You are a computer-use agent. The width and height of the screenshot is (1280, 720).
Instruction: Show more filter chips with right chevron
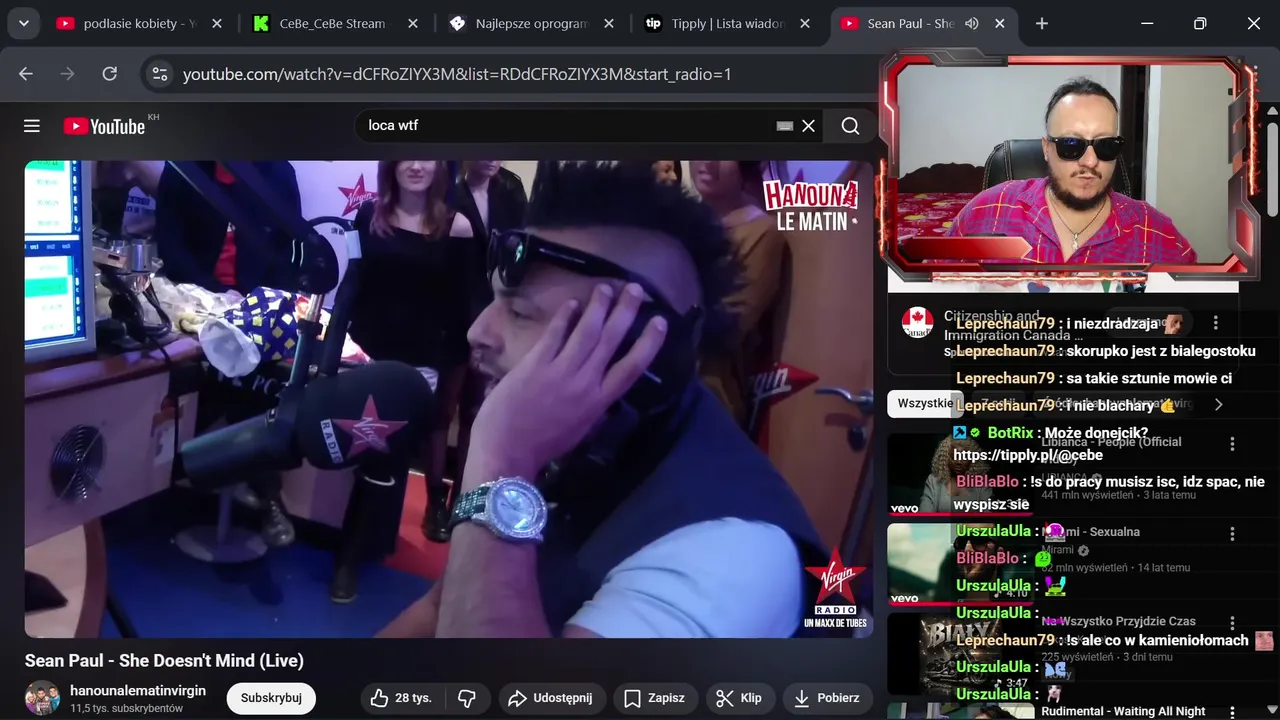(1218, 404)
